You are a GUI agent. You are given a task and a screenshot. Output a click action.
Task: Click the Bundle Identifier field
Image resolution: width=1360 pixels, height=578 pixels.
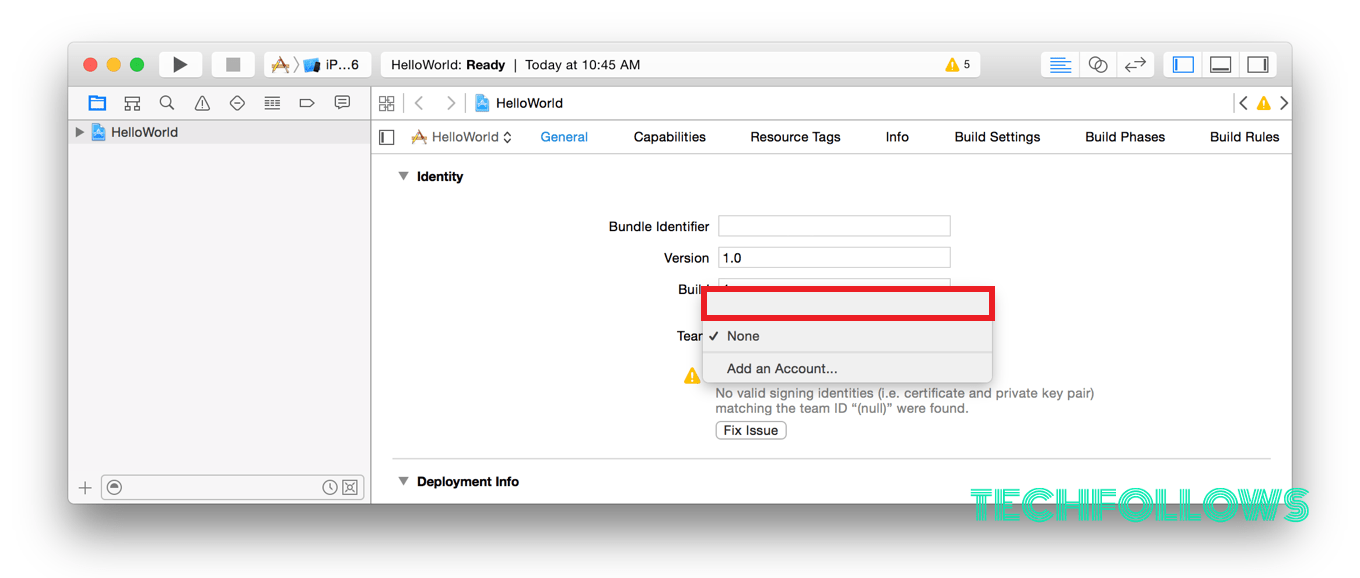(x=834, y=226)
